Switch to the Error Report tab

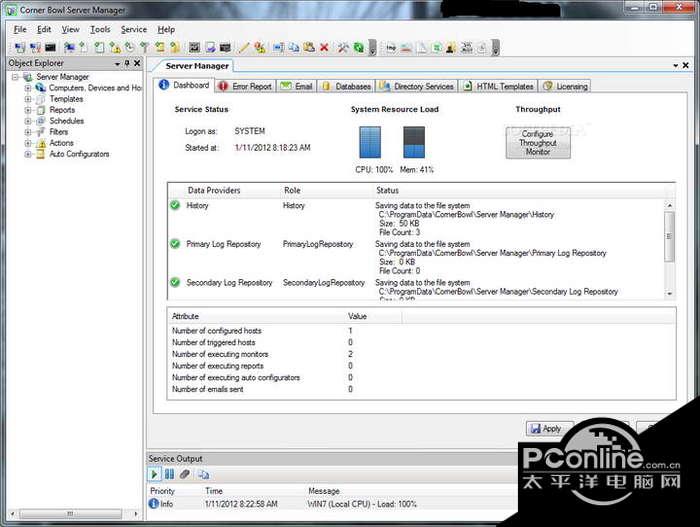(246, 86)
